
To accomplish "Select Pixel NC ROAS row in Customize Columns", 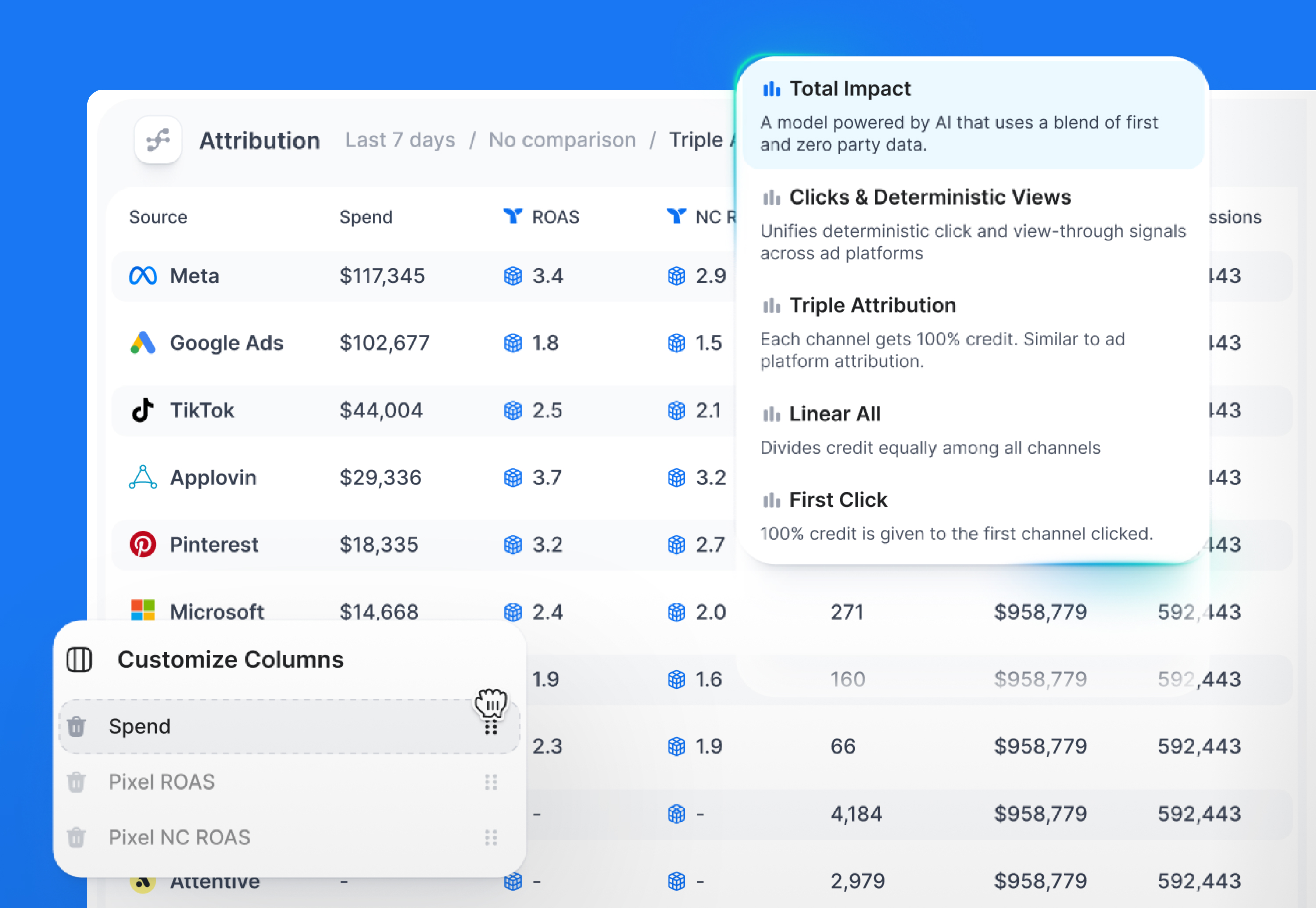I will tap(290, 837).
